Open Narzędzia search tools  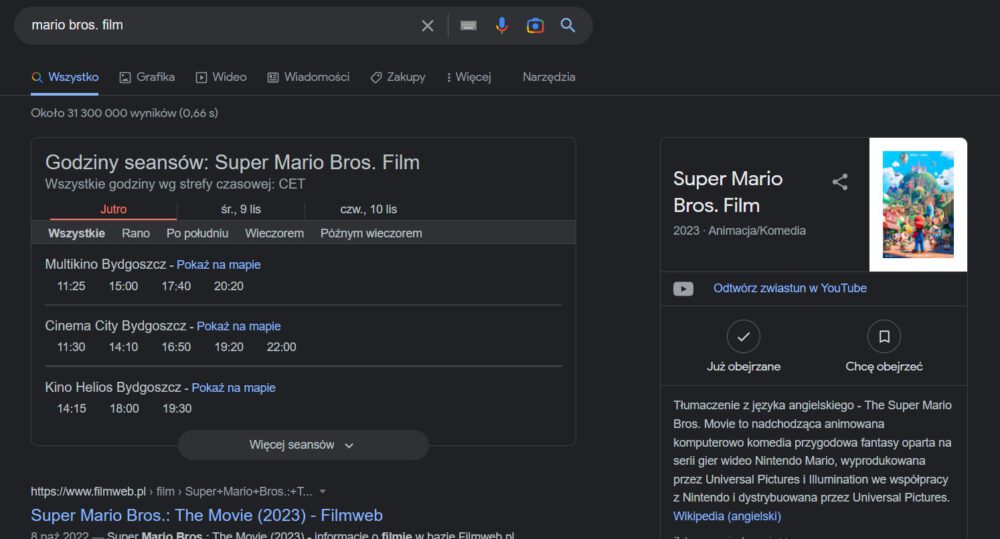(548, 77)
